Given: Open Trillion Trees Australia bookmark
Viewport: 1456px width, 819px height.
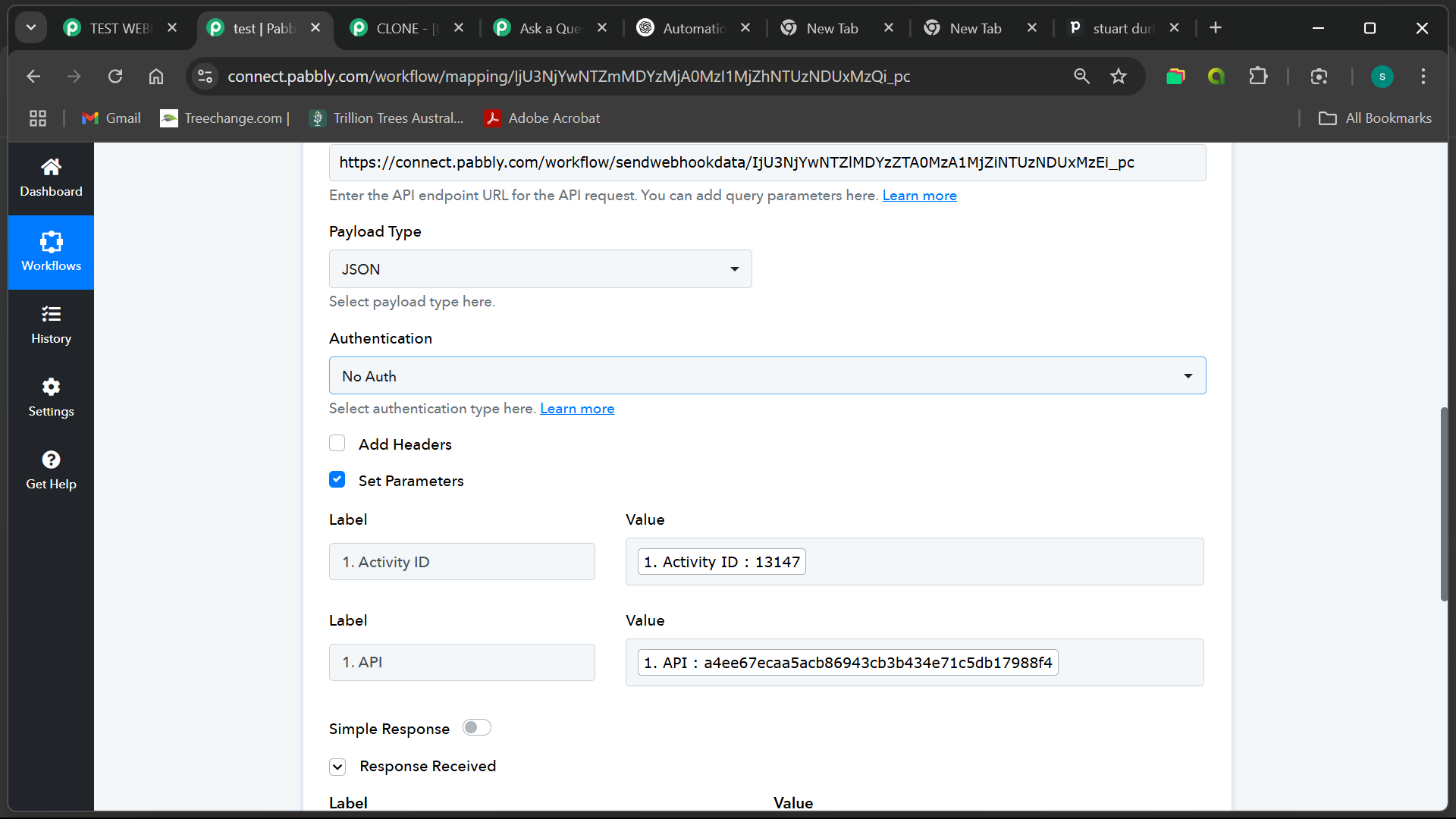Looking at the screenshot, I should point(388,118).
